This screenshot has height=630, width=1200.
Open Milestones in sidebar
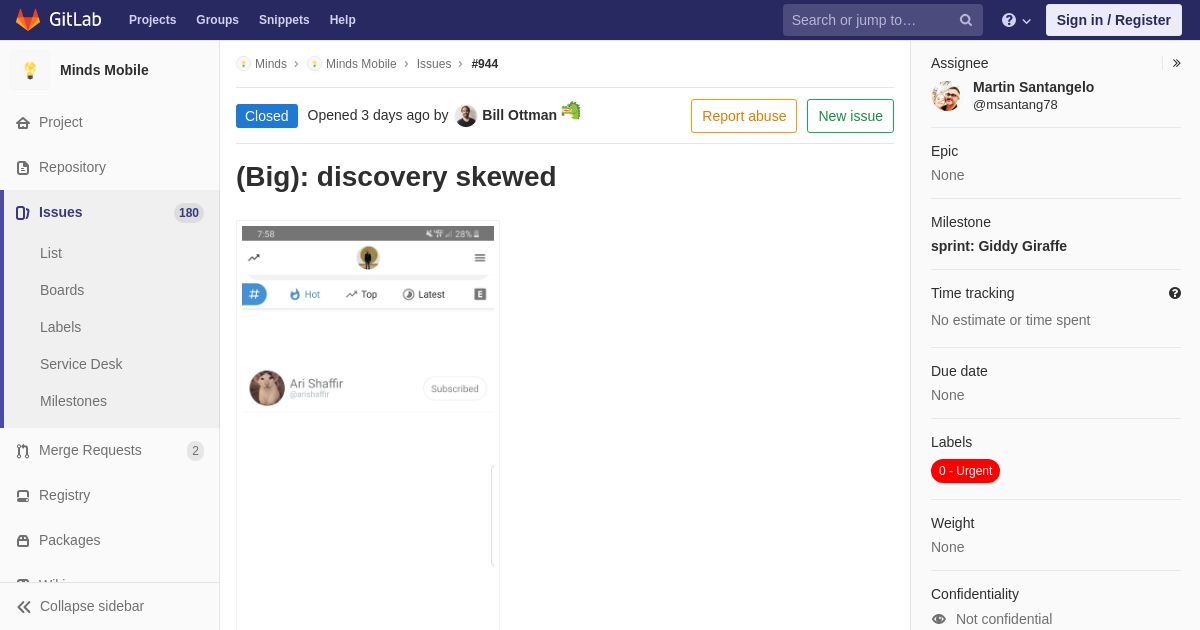73,401
